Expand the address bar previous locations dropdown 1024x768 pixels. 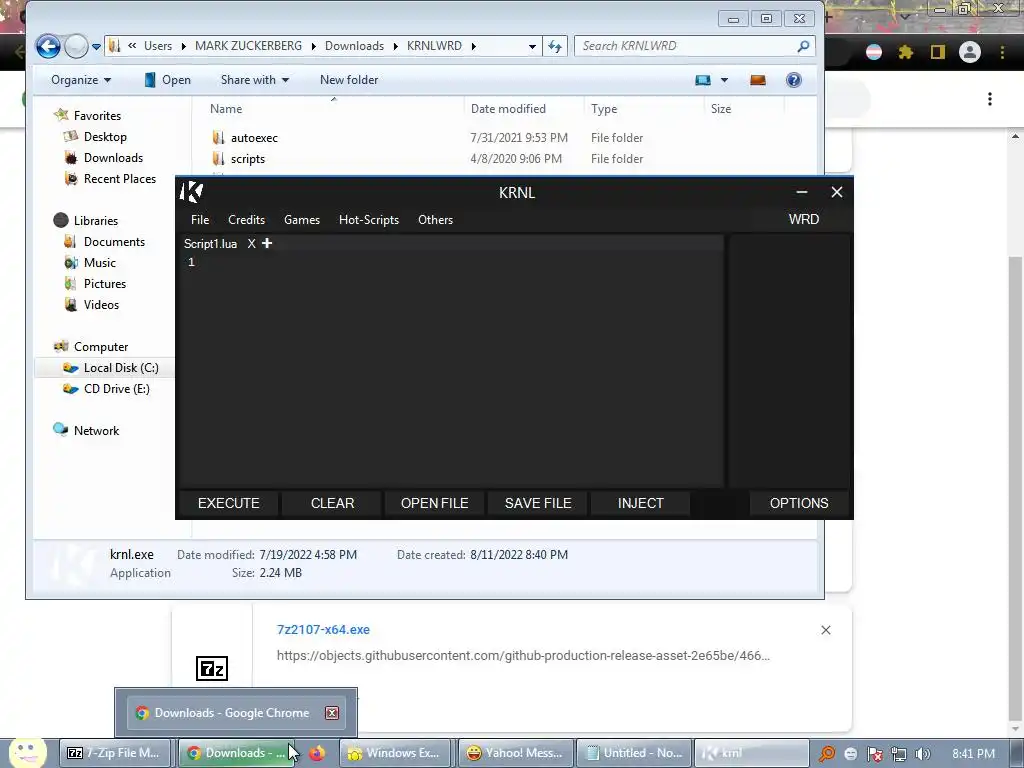[532, 46]
